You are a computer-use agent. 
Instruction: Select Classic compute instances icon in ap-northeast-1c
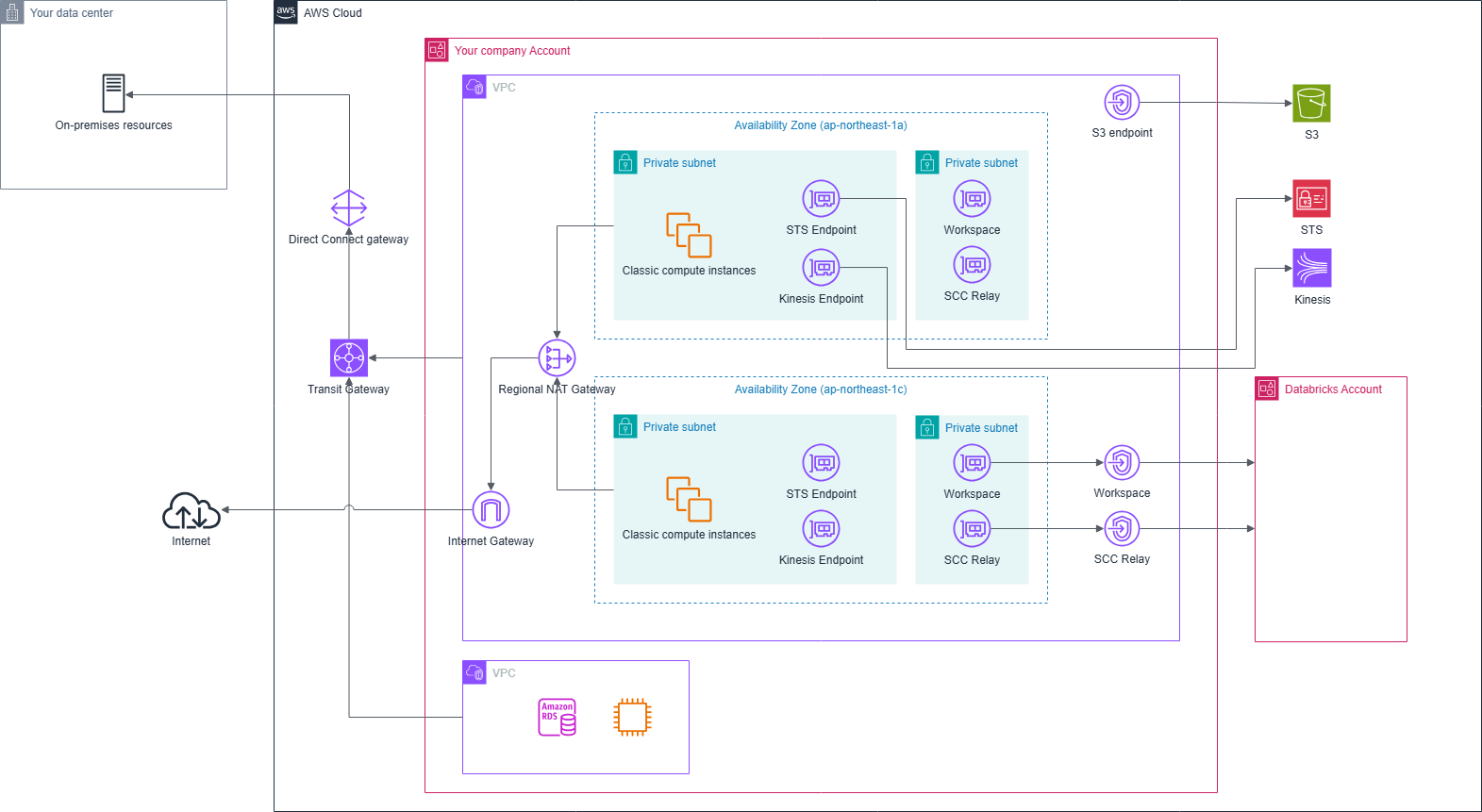(x=689, y=499)
